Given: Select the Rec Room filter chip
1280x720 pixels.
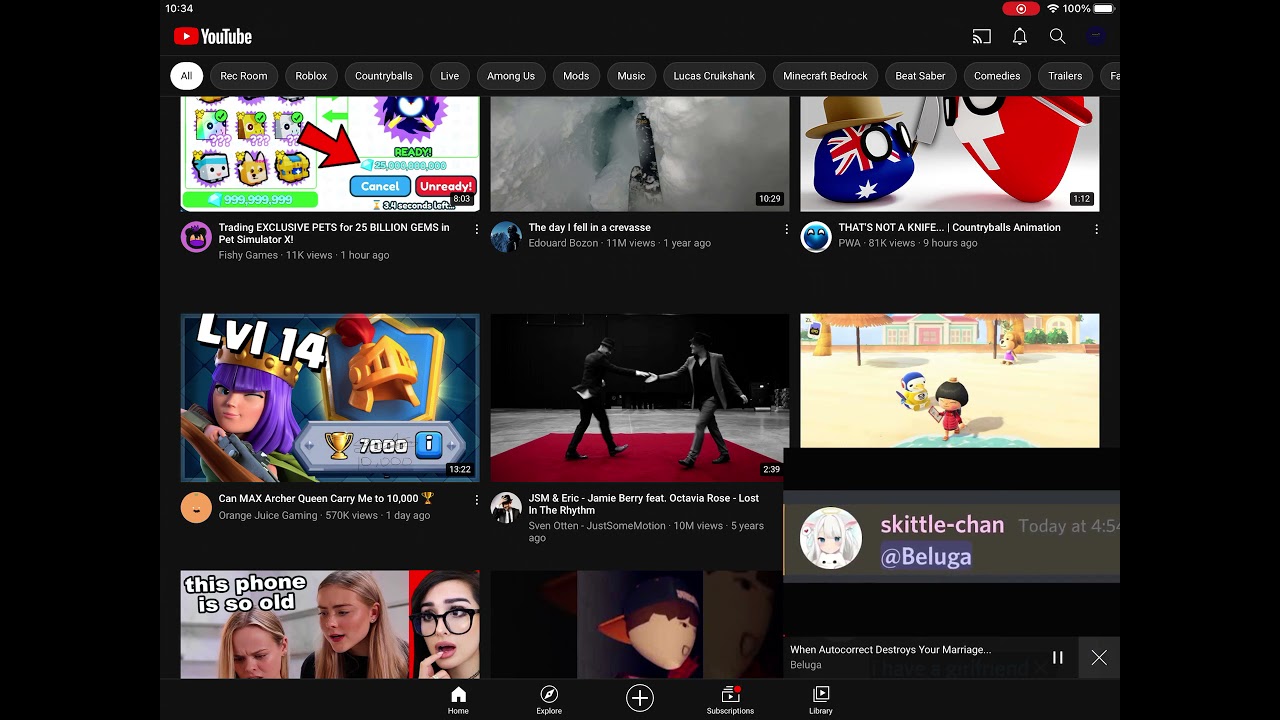Looking at the screenshot, I should click(244, 76).
